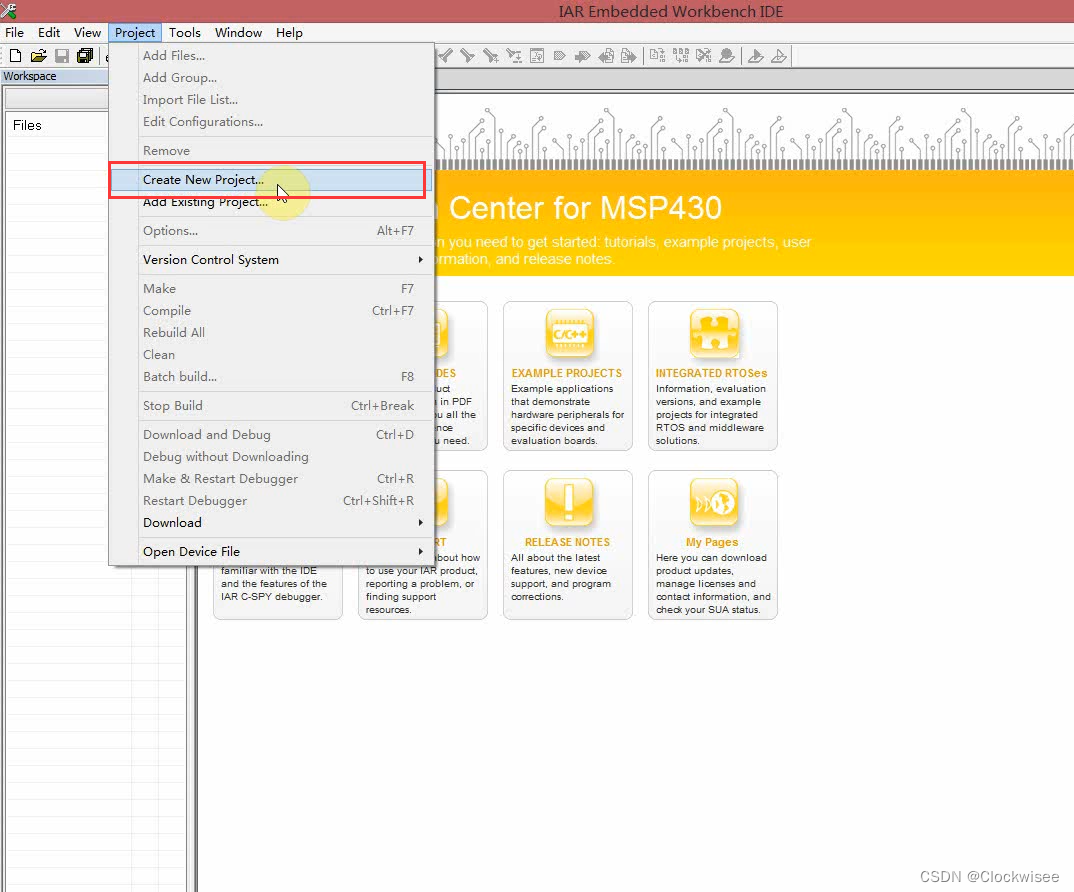Image resolution: width=1074 pixels, height=892 pixels.
Task: Click the Toggle Breakpoint icon
Action: click(727, 56)
